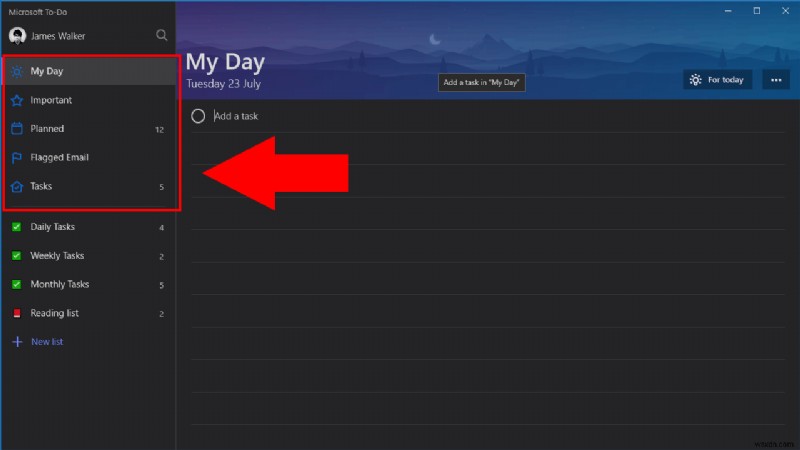
Task: Click the For today suggestions button
Action: (x=717, y=80)
